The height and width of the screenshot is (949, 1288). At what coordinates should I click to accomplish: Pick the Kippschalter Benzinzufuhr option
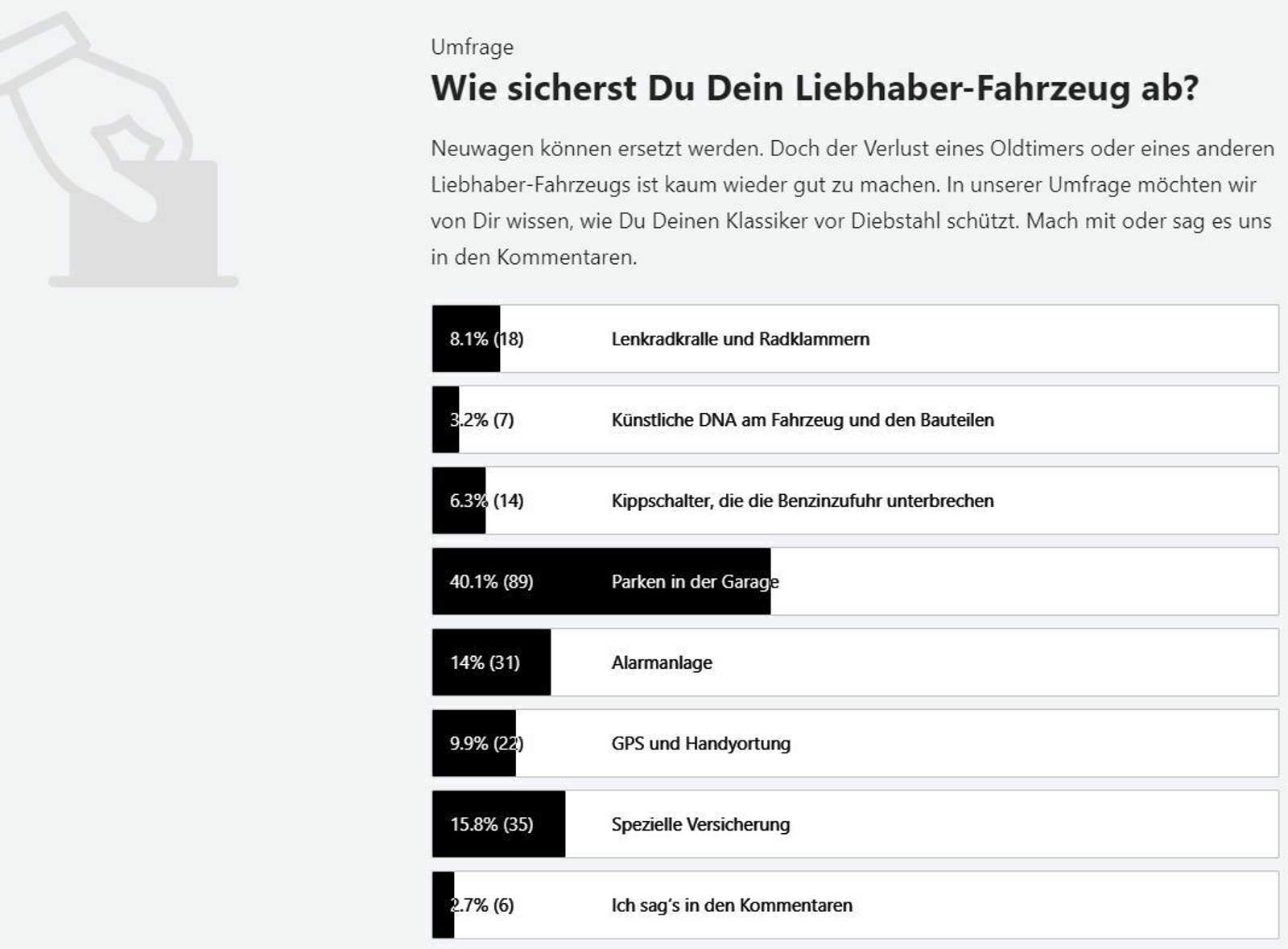802,501
